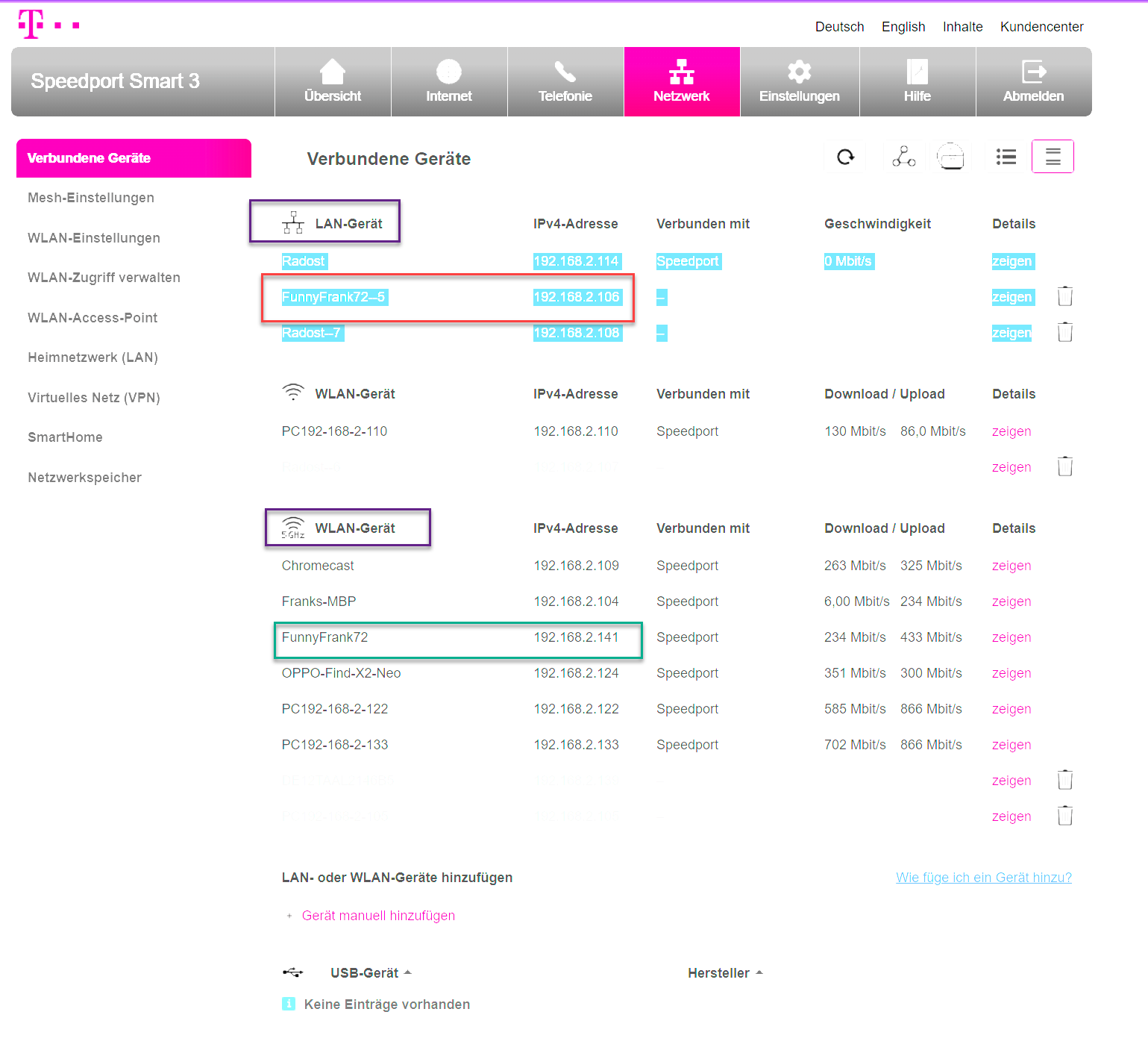Image resolution: width=1148 pixels, height=1056 pixels.
Task: Click the 5GHz WLAN-Gerät wifi icon
Action: coord(293,528)
